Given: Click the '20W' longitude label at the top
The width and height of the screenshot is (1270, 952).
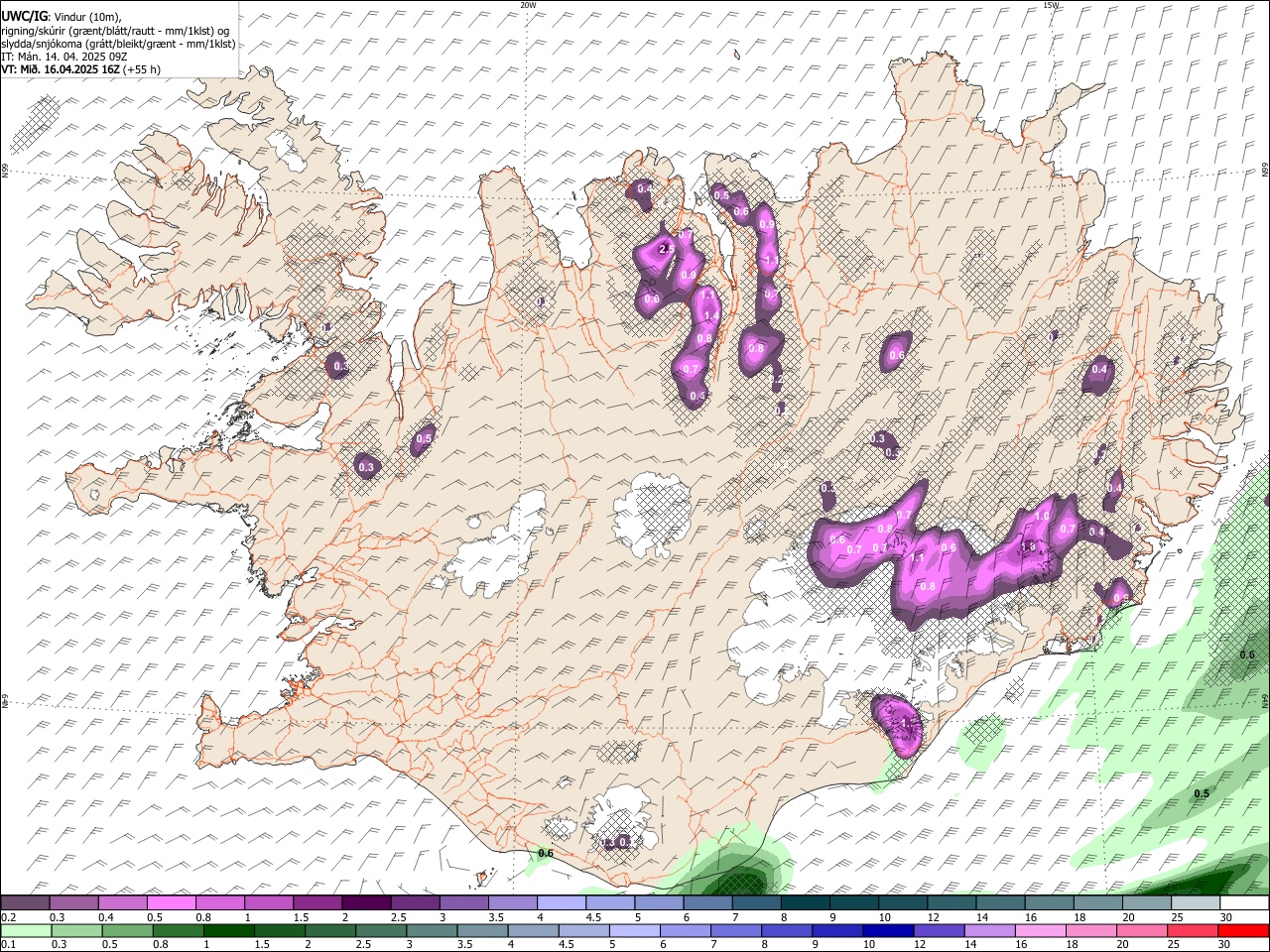Looking at the screenshot, I should point(528,5).
